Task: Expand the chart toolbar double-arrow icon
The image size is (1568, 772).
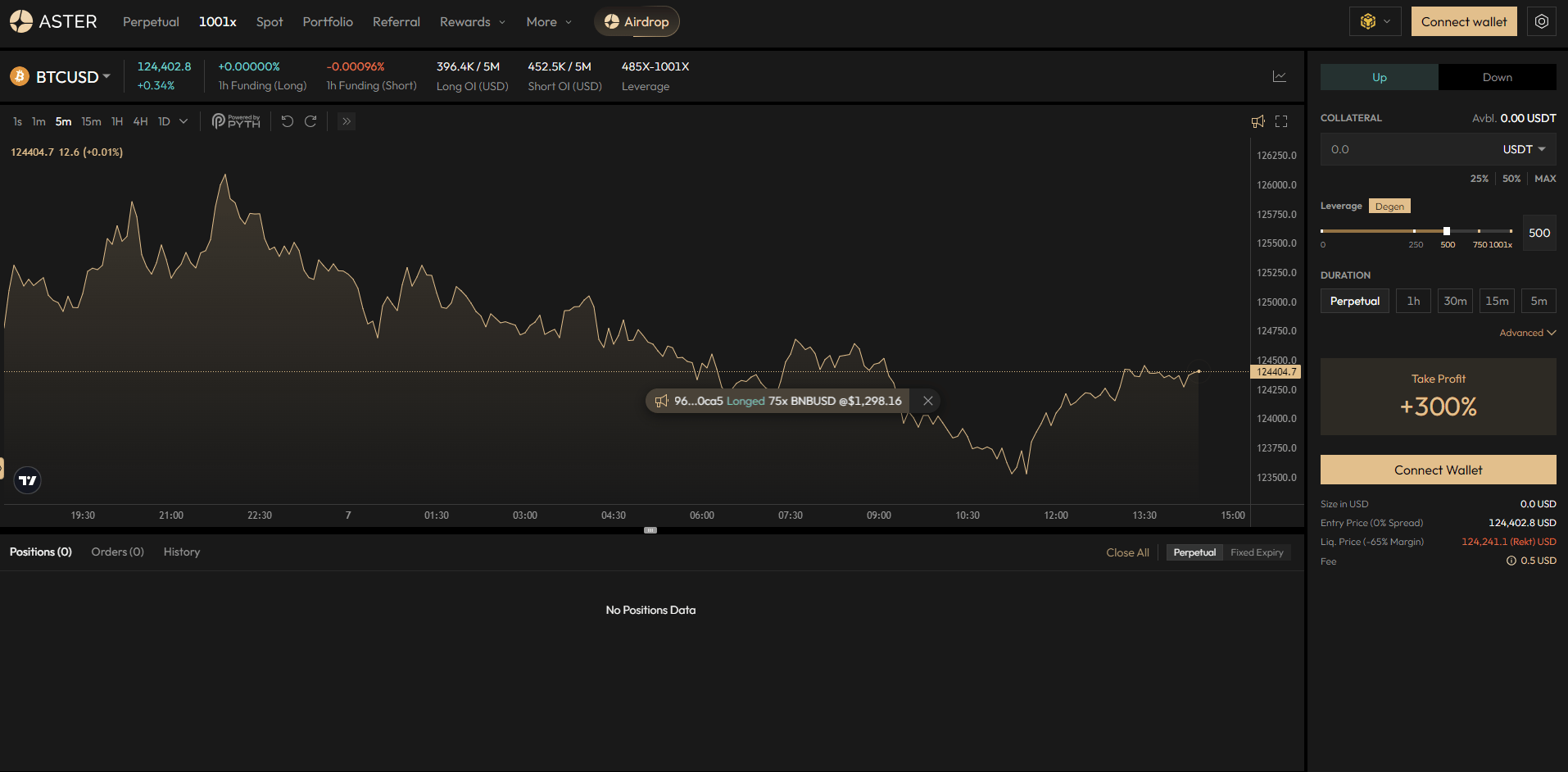Action: pos(347,121)
